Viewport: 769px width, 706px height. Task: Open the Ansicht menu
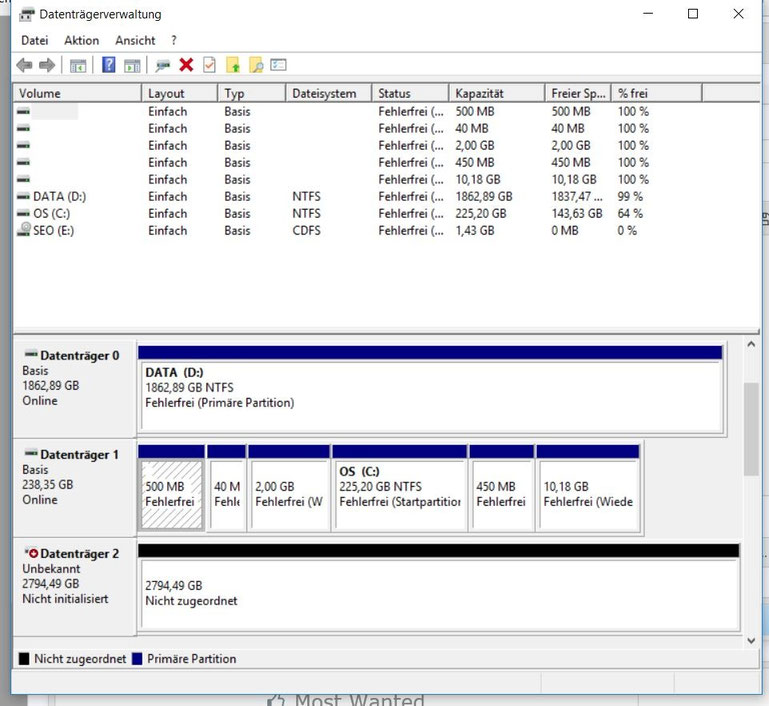[x=135, y=40]
